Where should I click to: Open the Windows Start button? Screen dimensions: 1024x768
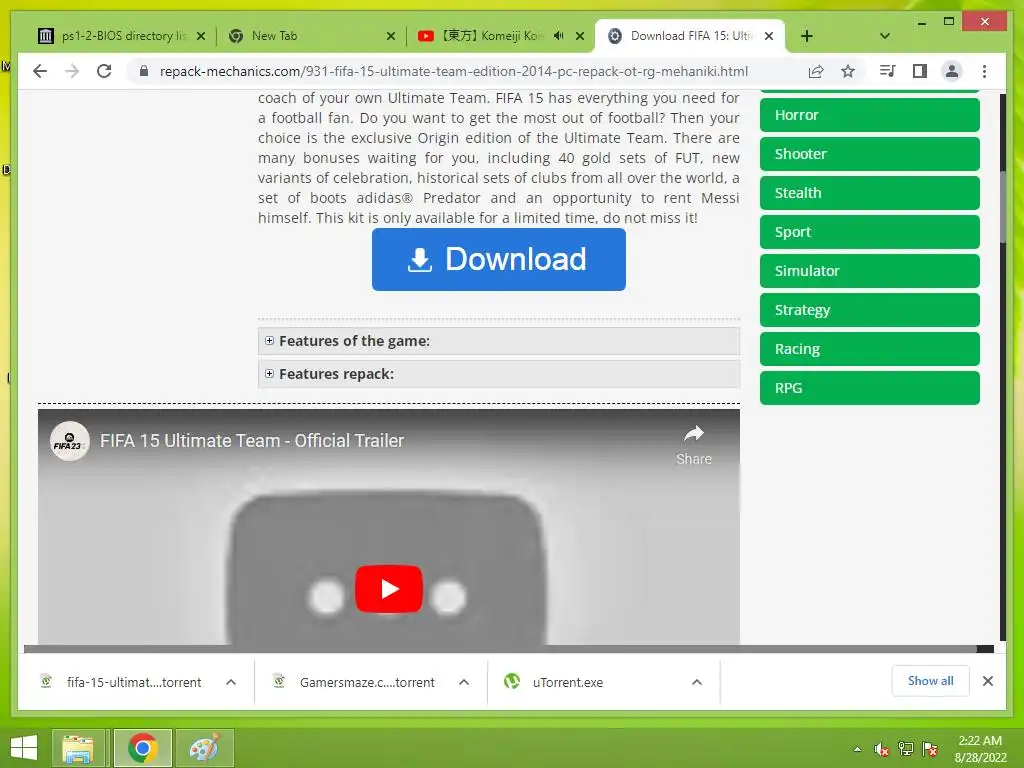tap(24, 748)
